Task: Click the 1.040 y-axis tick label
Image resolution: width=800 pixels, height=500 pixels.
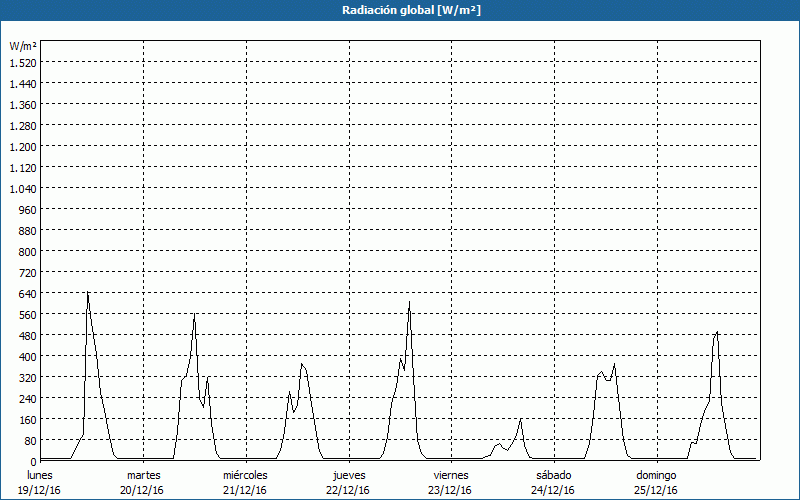Action: [x=23, y=188]
